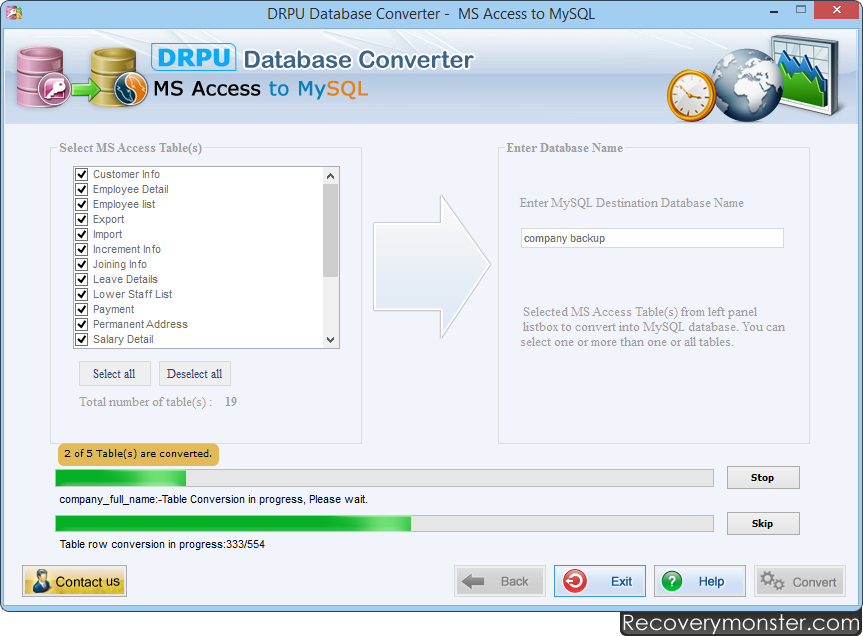
Task: Click the Convert button
Action: 800,581
